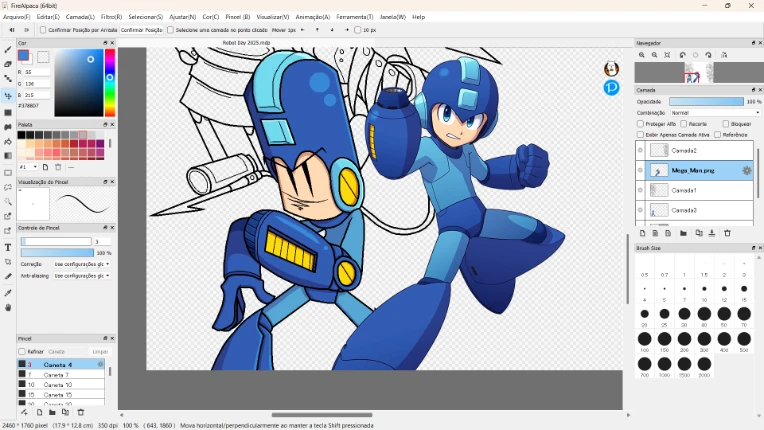The width and height of the screenshot is (764, 430).
Task: Open settings gear for Mega_Man.png layer
Action: [746, 170]
